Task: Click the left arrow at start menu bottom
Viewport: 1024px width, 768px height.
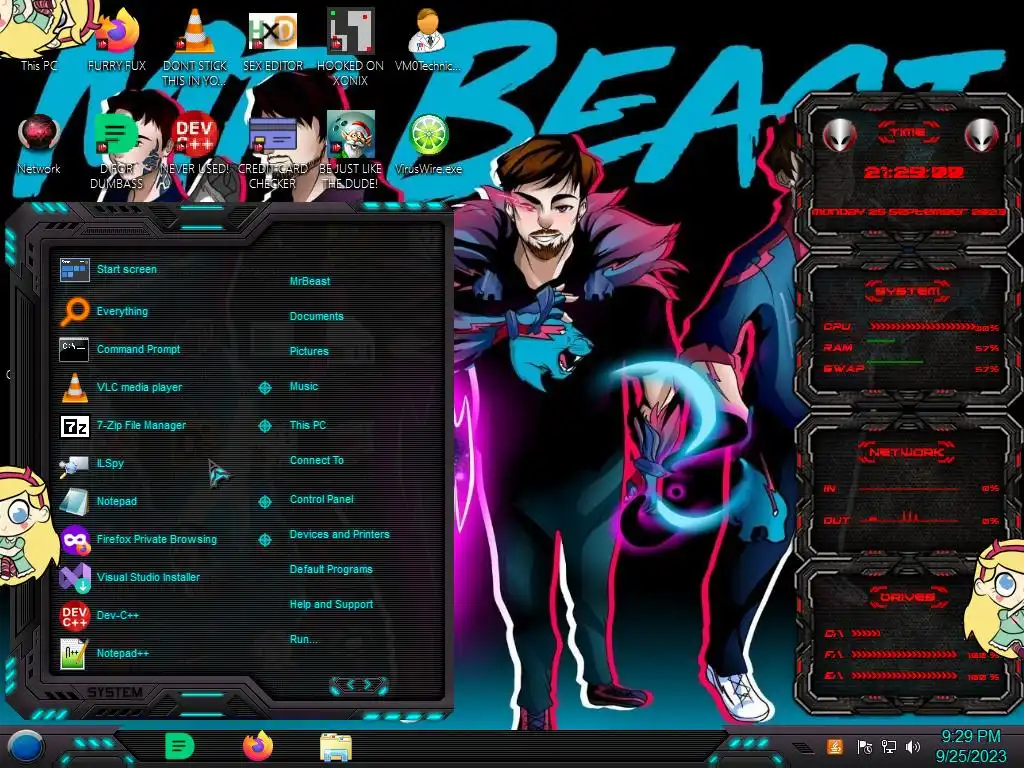Action: point(349,684)
